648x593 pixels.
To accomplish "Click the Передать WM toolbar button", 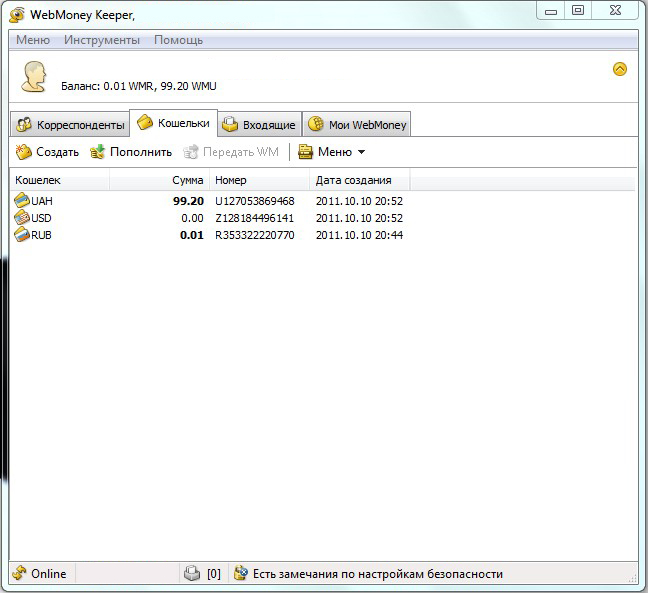I will [x=231, y=152].
